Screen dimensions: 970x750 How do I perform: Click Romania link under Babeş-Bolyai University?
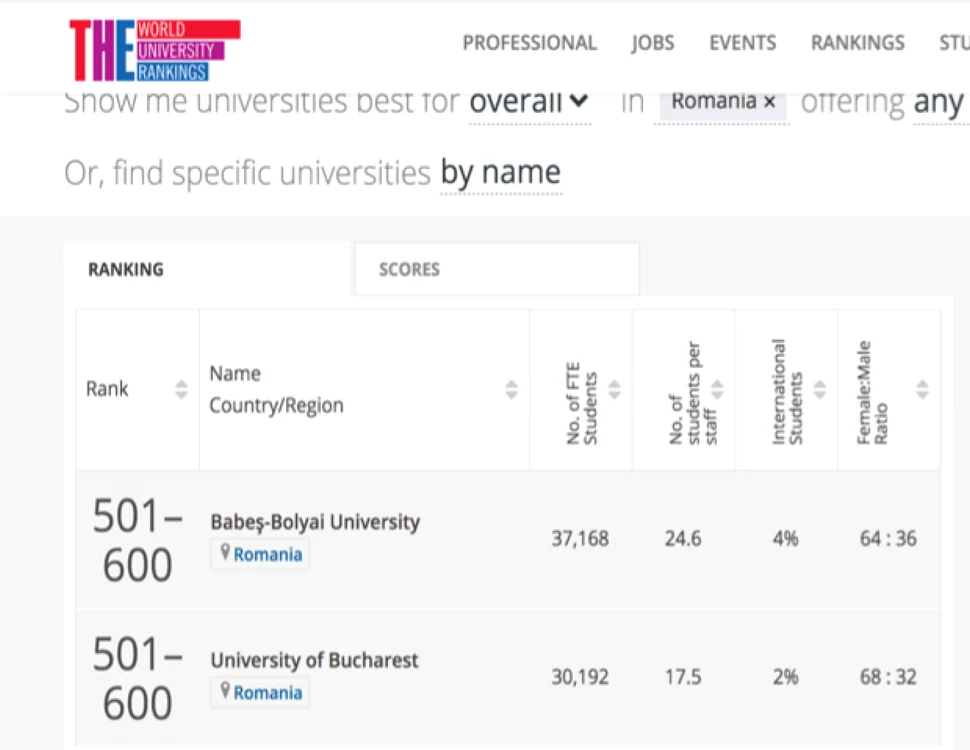(268, 554)
